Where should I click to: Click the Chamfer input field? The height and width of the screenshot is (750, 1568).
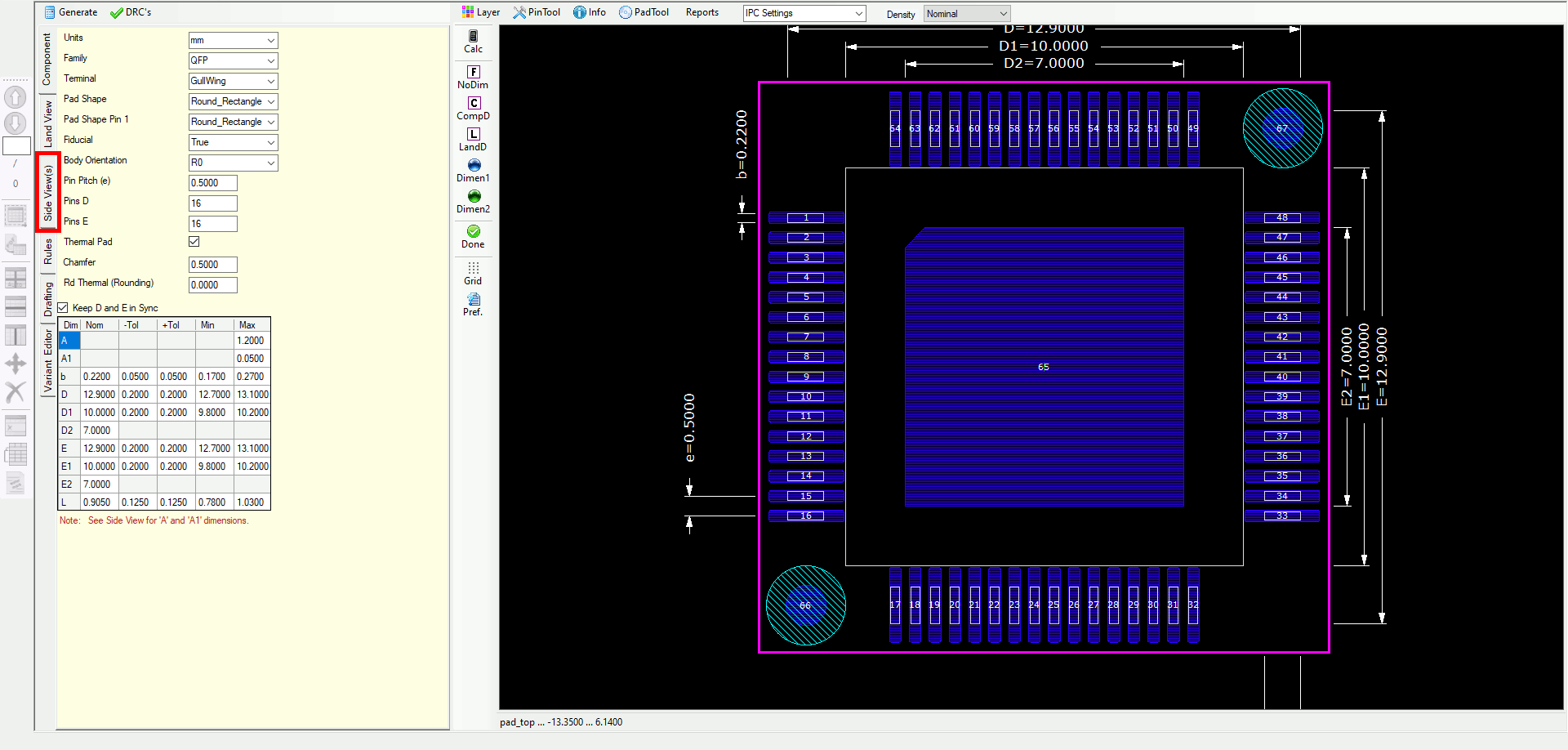click(x=213, y=265)
